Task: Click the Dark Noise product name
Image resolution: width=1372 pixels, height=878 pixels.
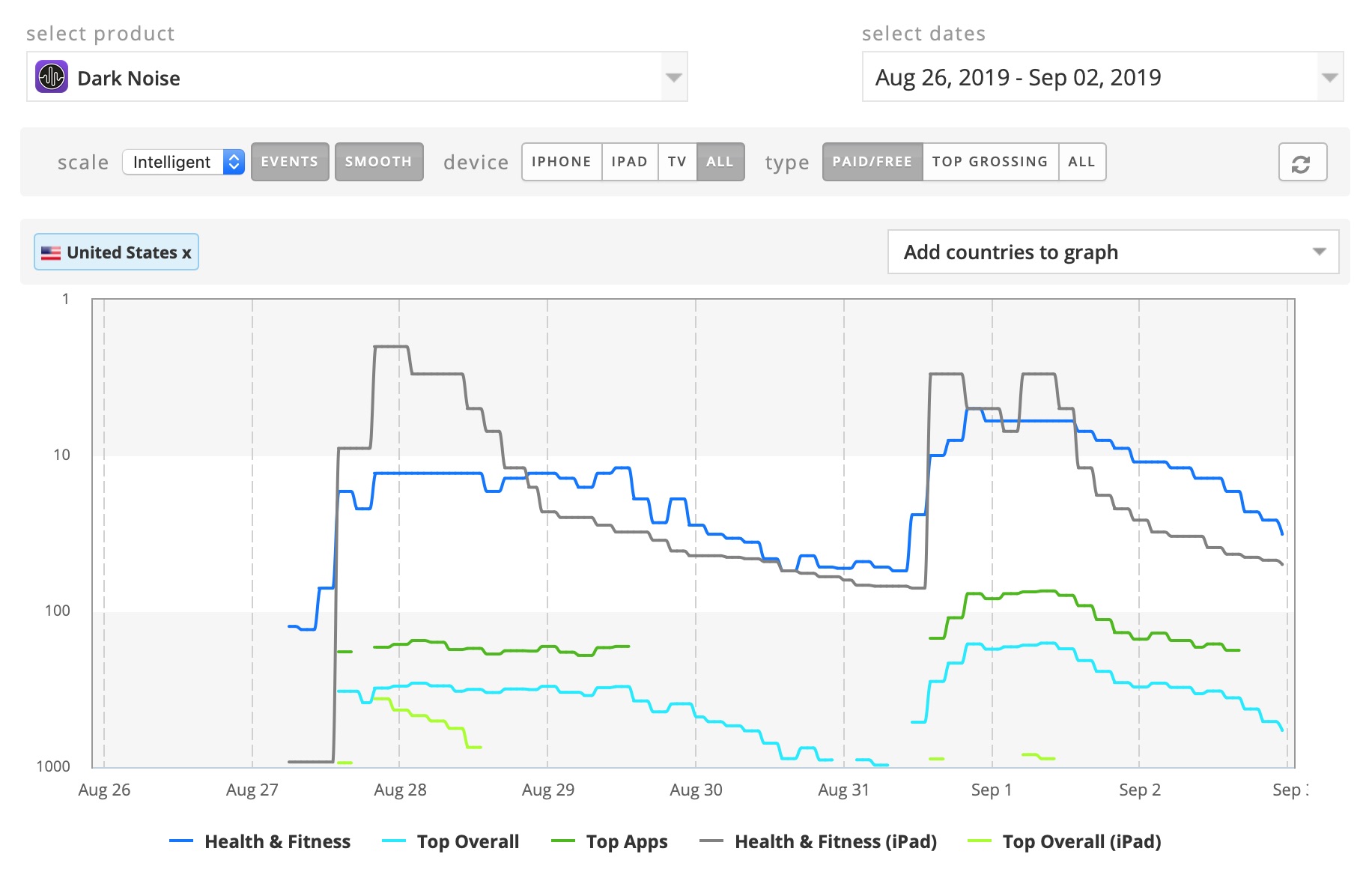Action: pyautogui.click(x=129, y=78)
